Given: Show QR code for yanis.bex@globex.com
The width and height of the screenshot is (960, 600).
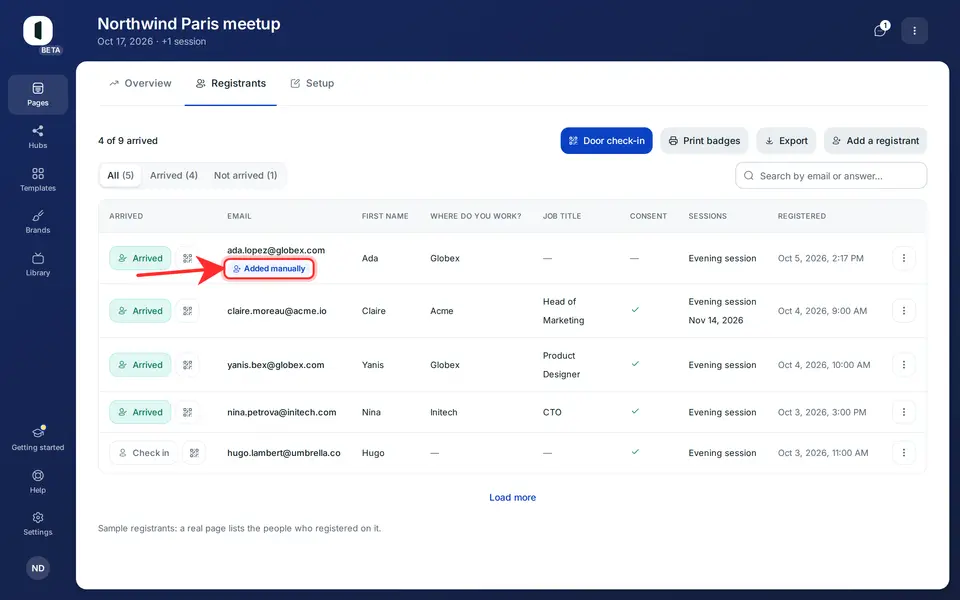Looking at the screenshot, I should coord(187,365).
